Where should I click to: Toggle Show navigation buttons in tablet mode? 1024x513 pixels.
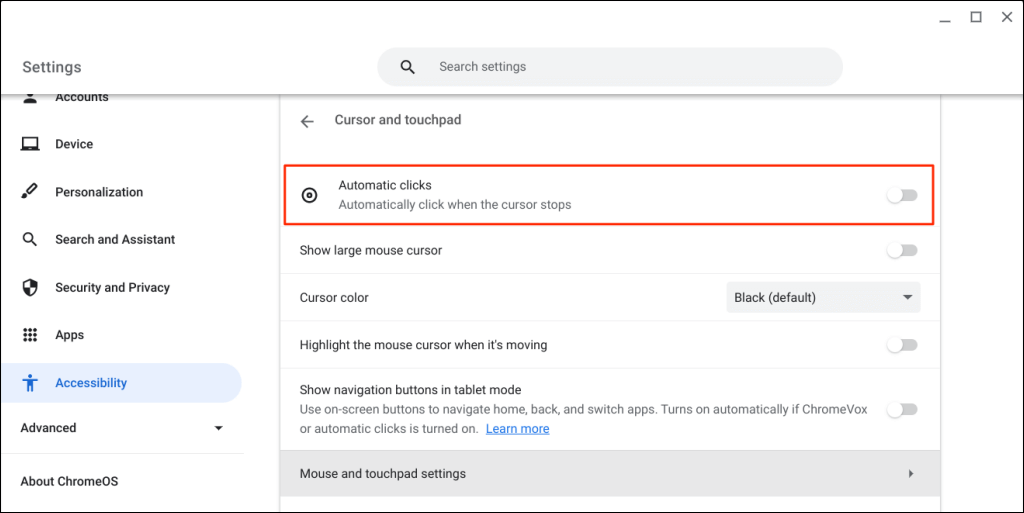[902, 409]
